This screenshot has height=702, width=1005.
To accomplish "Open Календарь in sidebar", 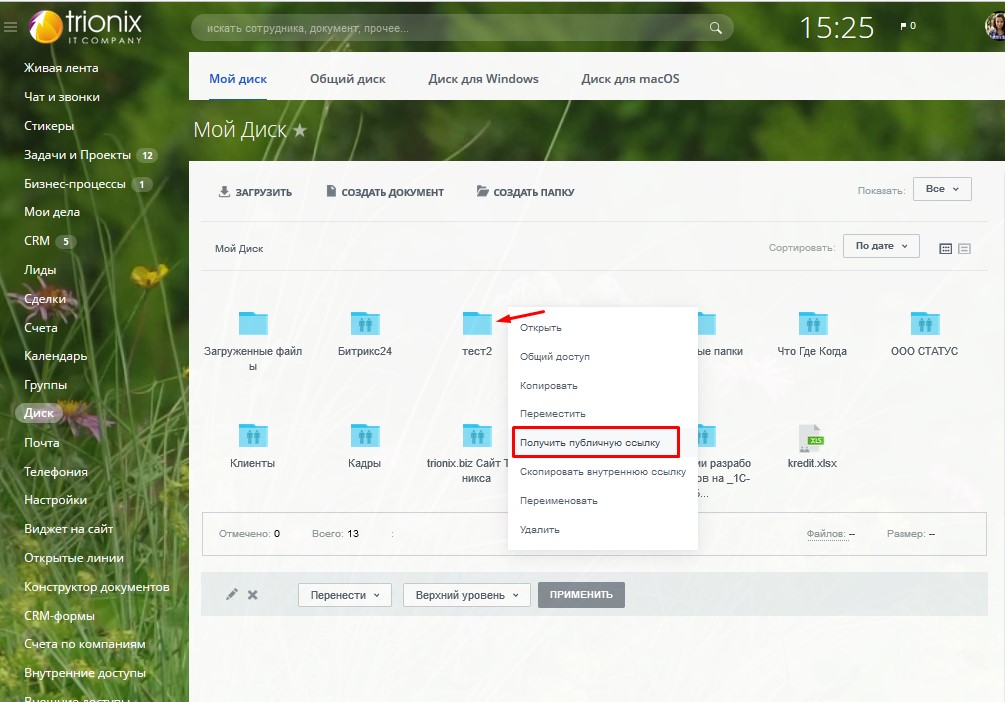I will tap(55, 356).
